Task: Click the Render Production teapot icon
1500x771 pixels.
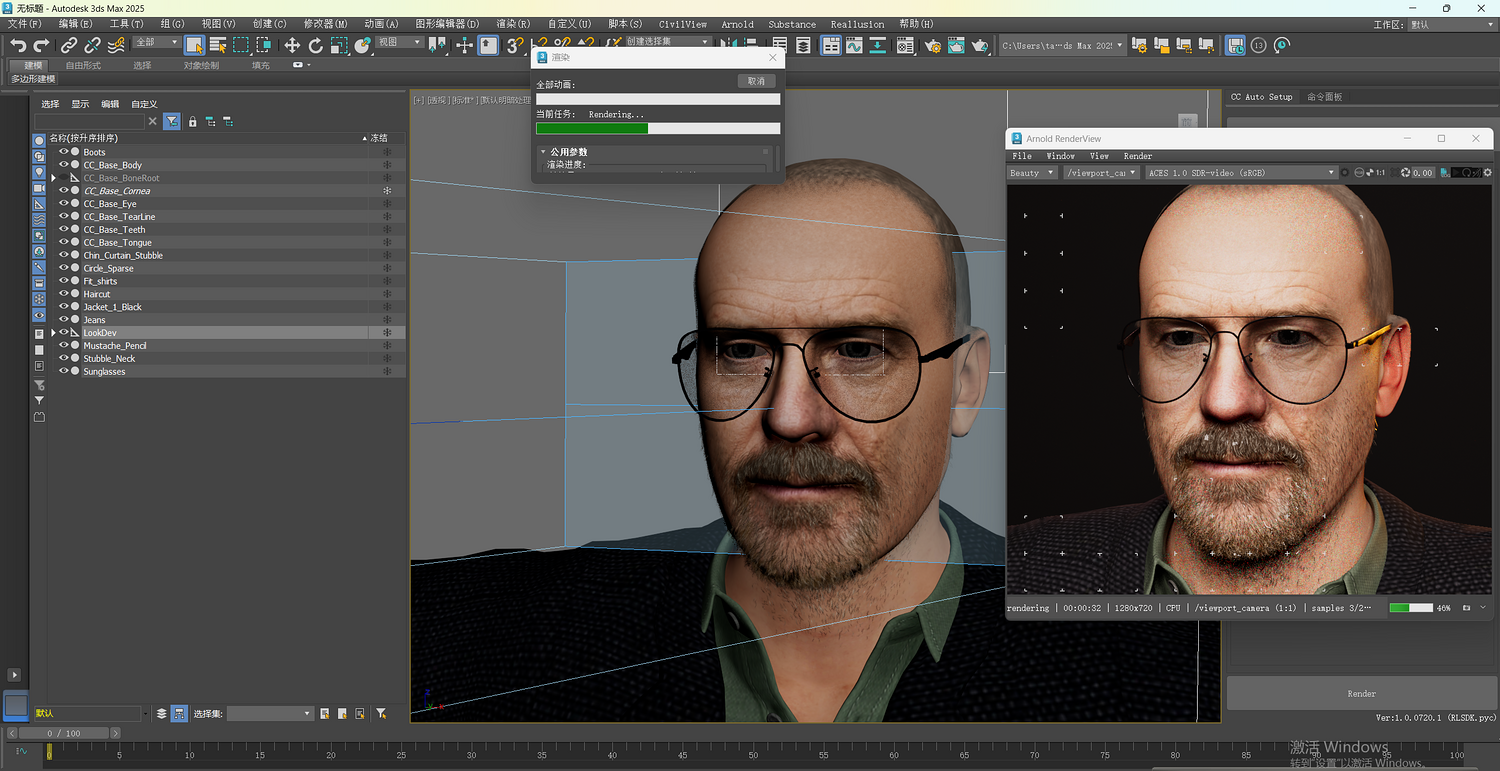Action: 981,45
